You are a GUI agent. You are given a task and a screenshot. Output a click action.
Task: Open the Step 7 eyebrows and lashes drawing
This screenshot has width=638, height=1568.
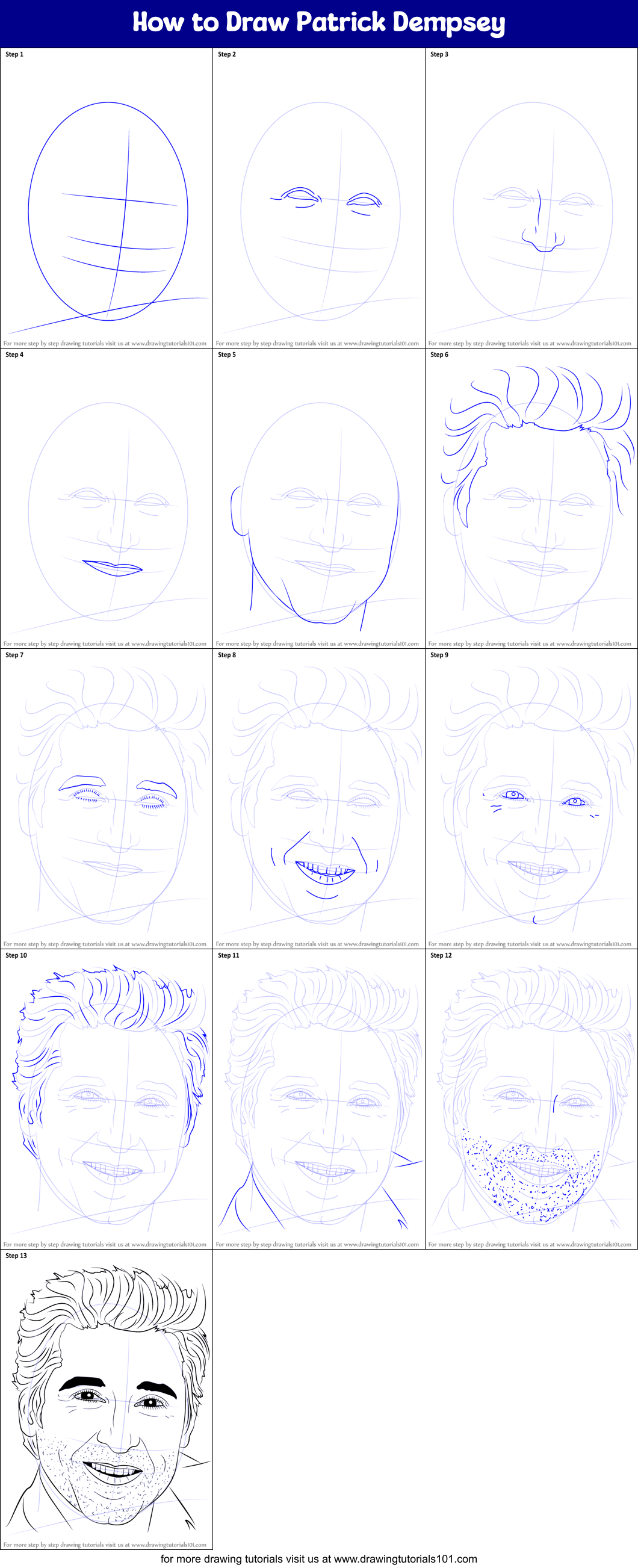coord(107,799)
